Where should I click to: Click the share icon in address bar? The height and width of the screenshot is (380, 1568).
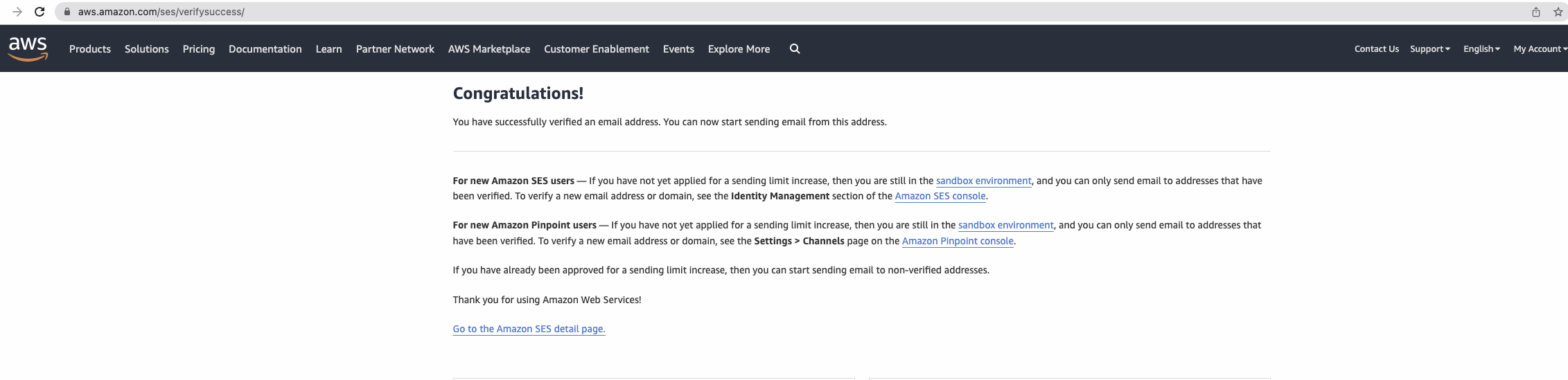pyautogui.click(x=1535, y=12)
